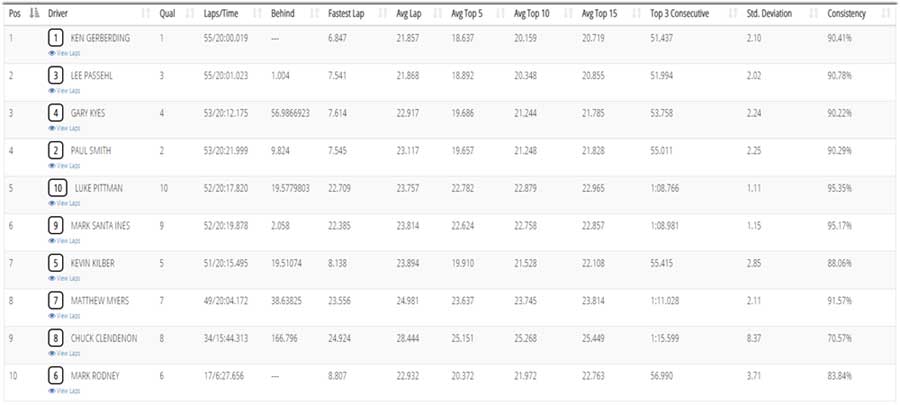The height and width of the screenshot is (405, 900).
Task: Select Kevin Kilber driver name
Action: pyautogui.click(x=92, y=263)
